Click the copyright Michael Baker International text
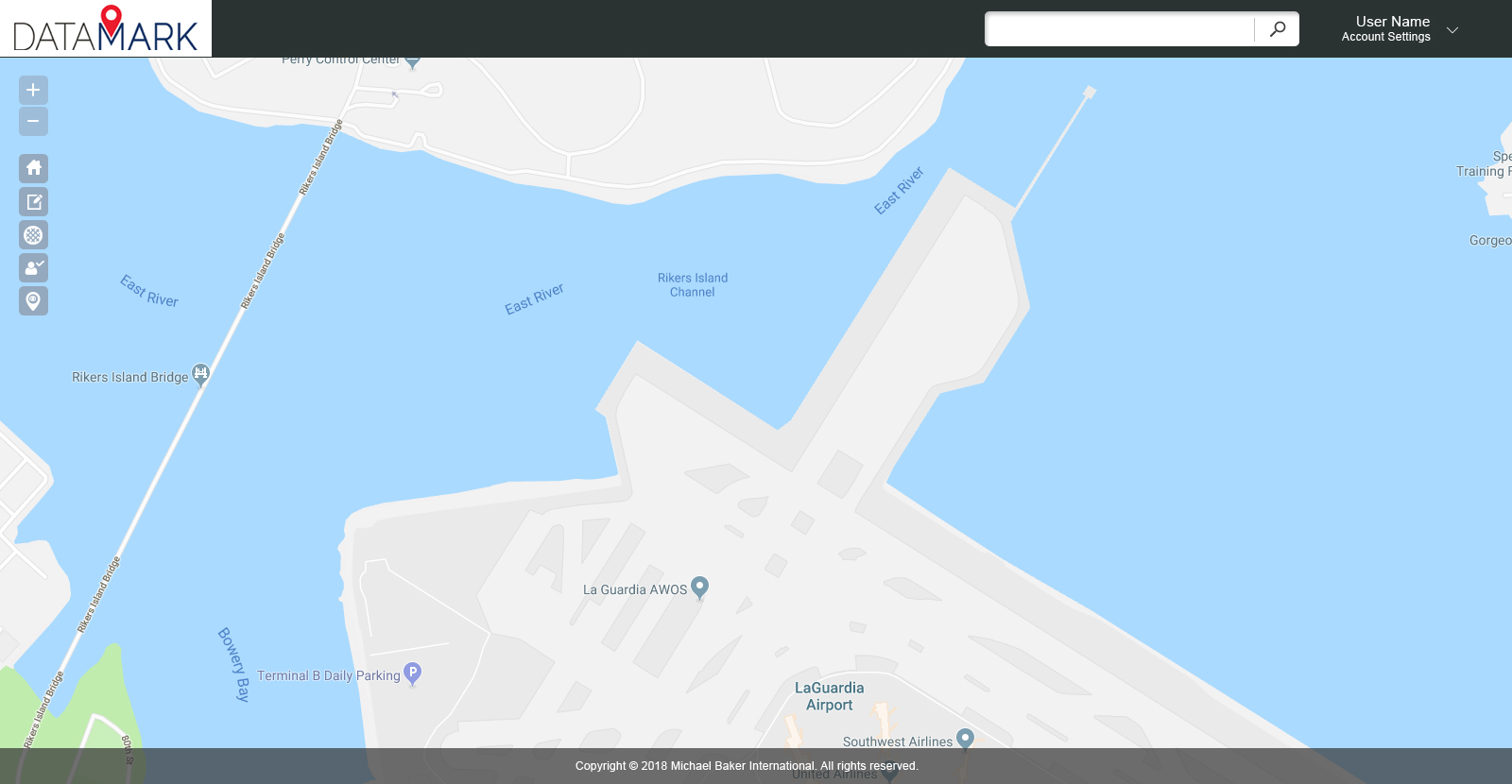Viewport: 1512px width, 784px height. pos(747,766)
